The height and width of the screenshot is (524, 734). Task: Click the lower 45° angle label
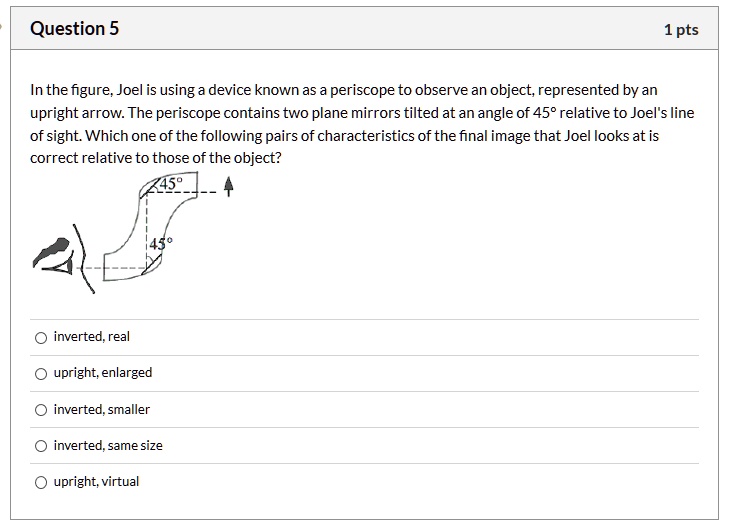coord(161,244)
